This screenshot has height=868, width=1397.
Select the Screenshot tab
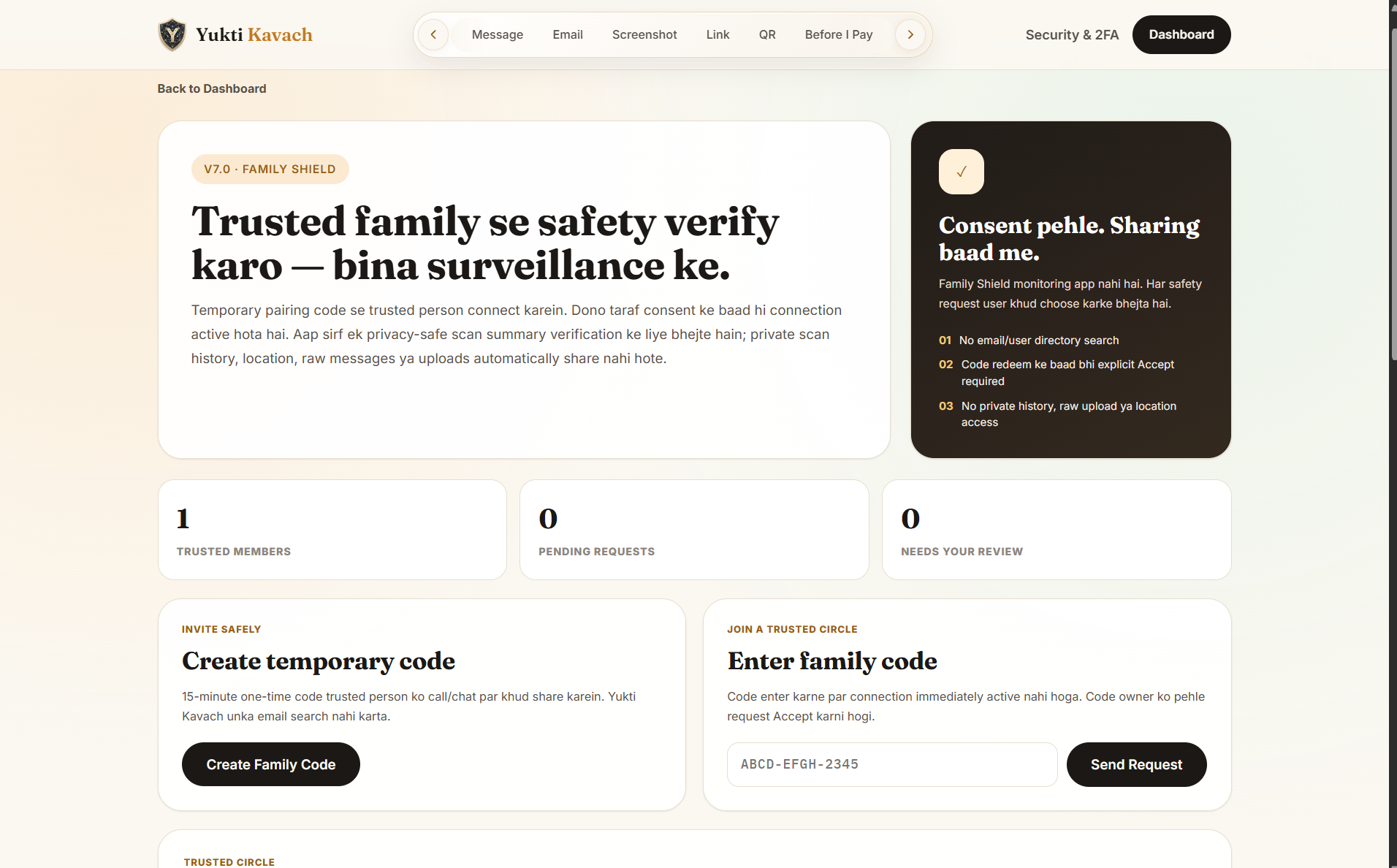[x=644, y=34]
